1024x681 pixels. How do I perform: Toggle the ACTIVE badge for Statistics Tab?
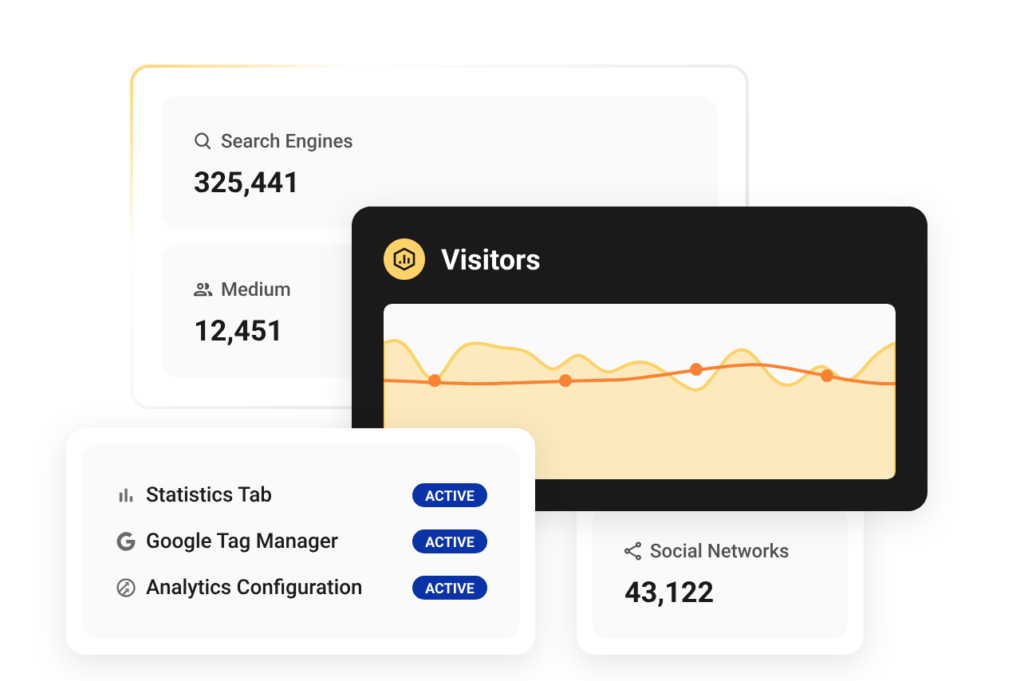pos(449,496)
